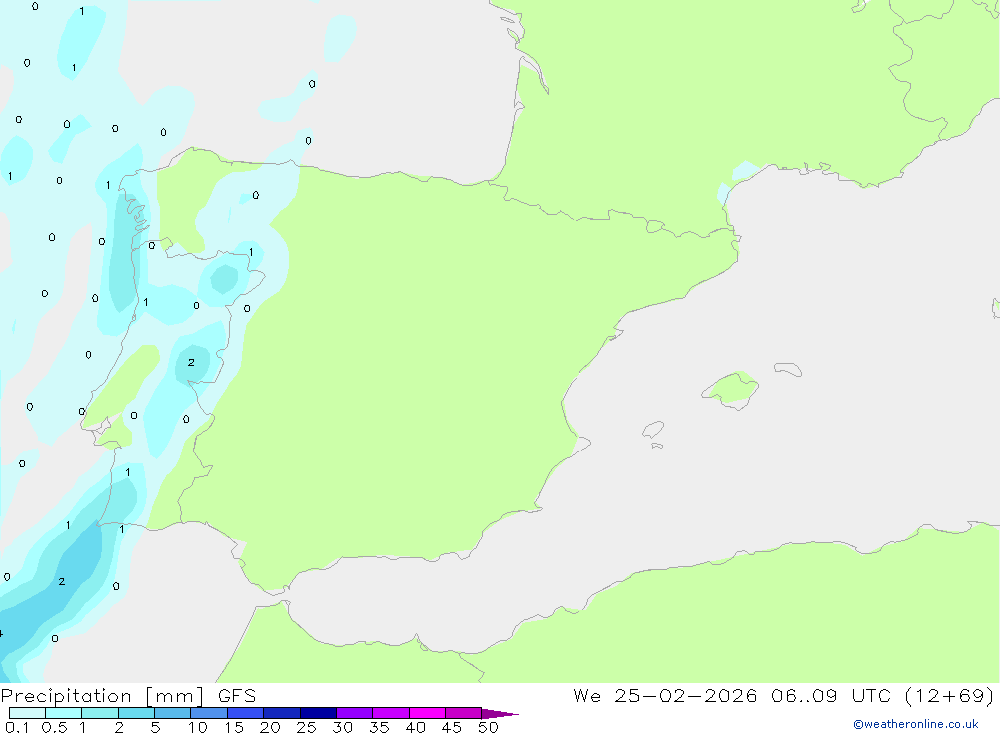Click the 'We 25-02-2026' date text
This screenshot has width=1000, height=733.
tap(665, 695)
